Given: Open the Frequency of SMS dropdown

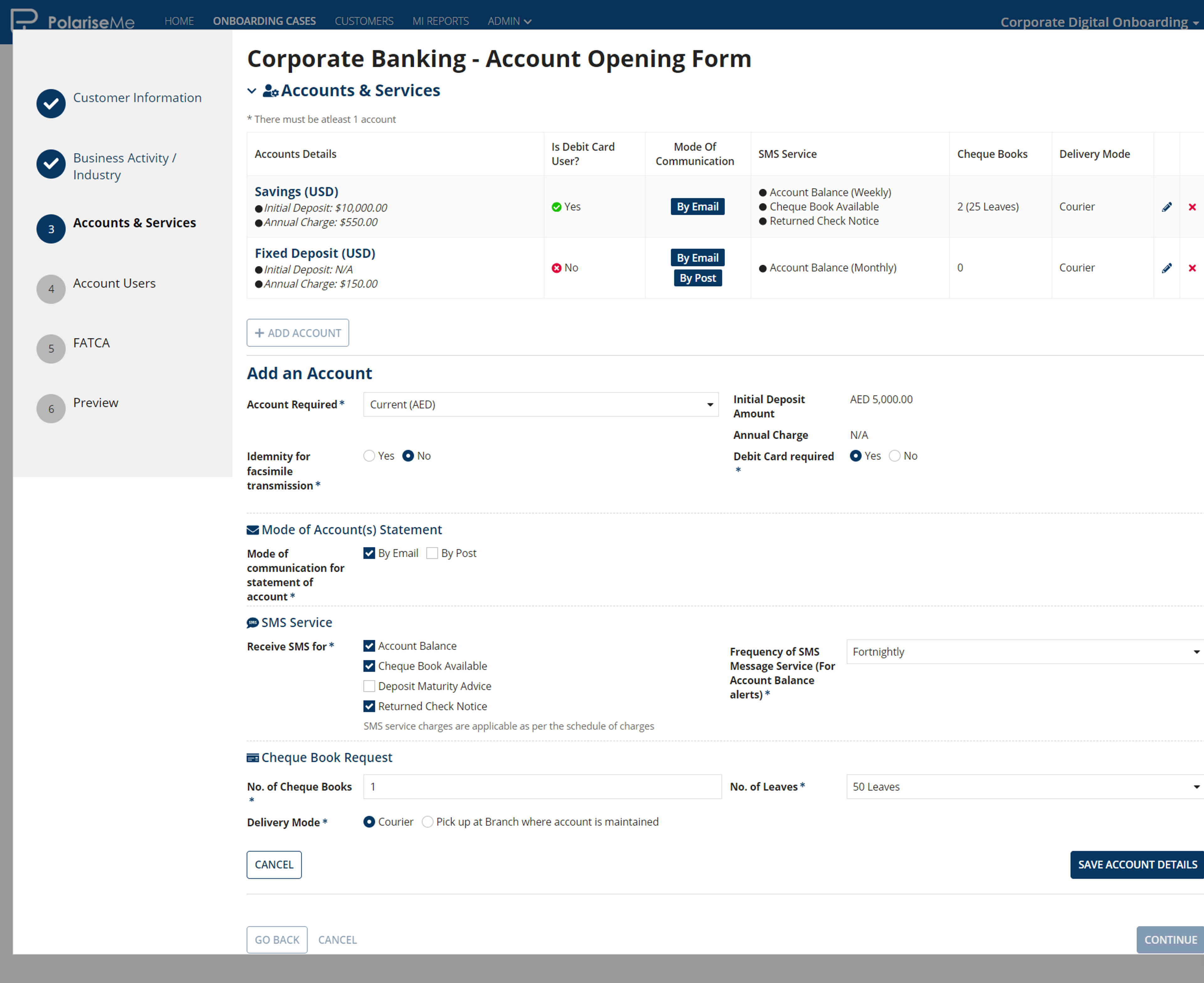Looking at the screenshot, I should point(1025,652).
